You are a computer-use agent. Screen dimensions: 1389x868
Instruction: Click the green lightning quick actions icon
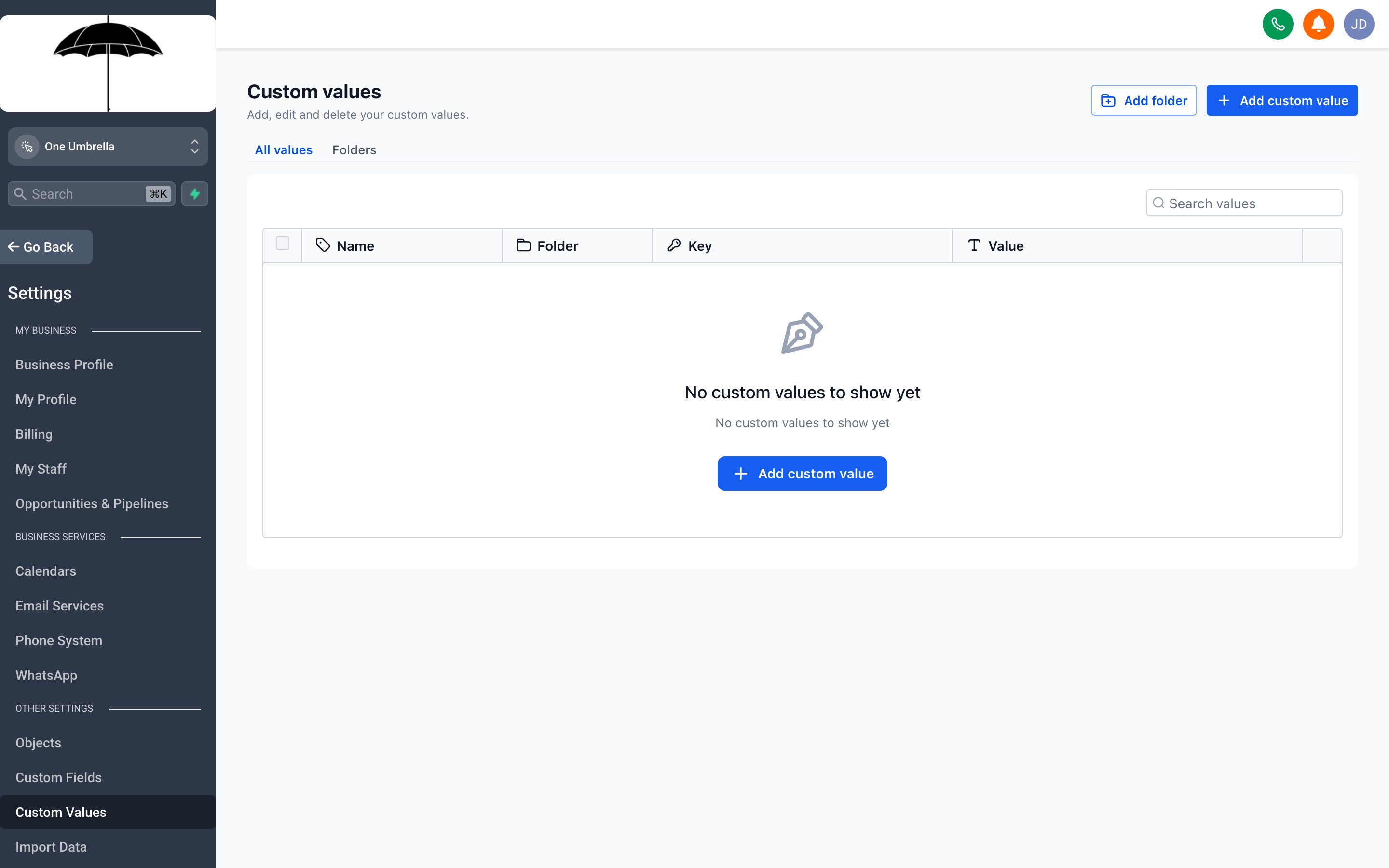[x=194, y=194]
